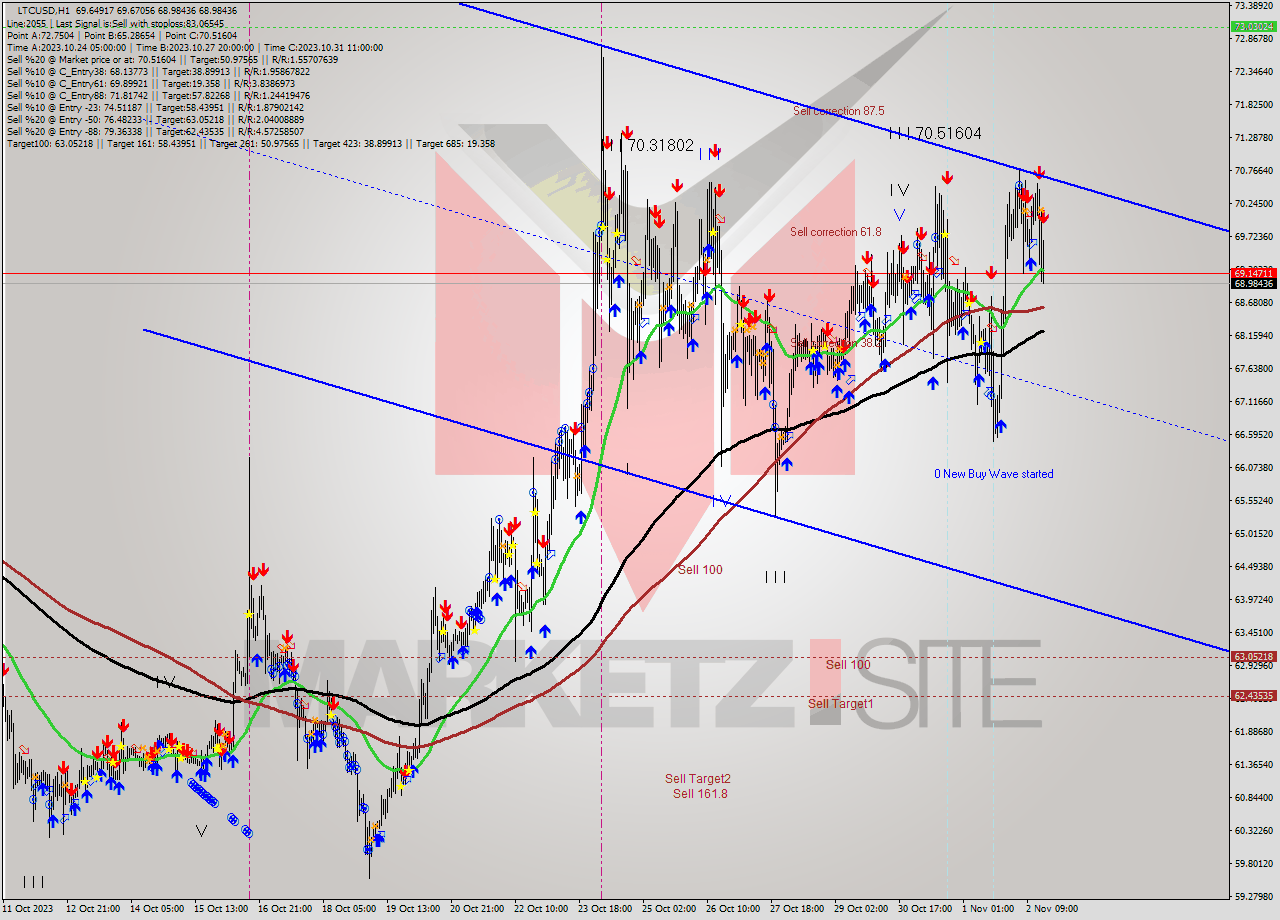
Task: Click the 'Sell 161.8' label
Action: pyautogui.click(x=700, y=794)
